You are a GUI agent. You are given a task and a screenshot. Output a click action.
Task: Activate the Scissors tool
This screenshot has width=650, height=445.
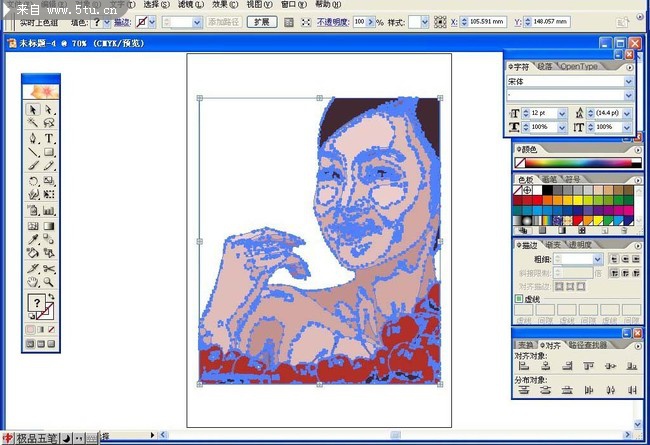(49, 268)
